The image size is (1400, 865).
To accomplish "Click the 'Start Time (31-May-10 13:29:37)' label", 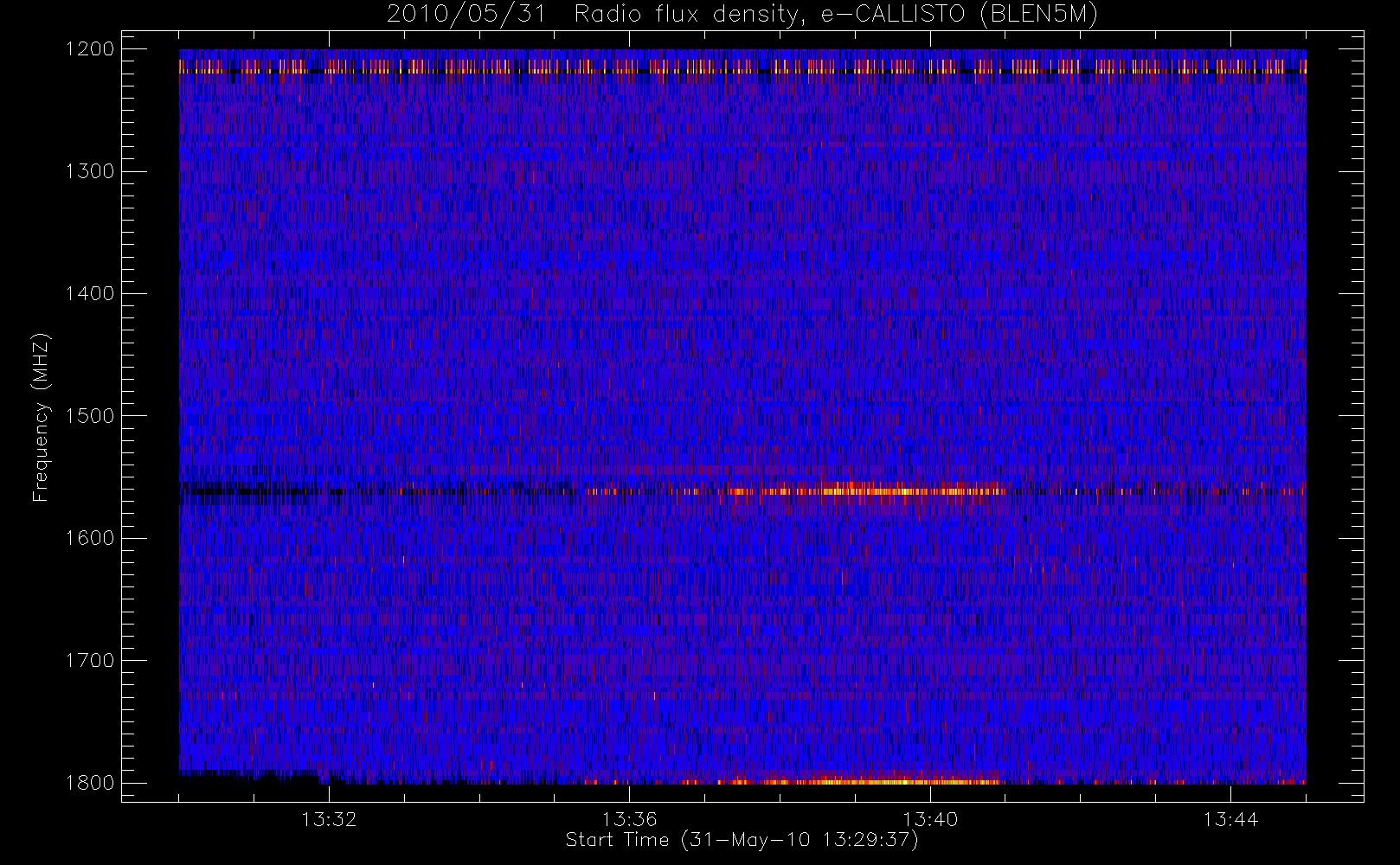I will 742,840.
